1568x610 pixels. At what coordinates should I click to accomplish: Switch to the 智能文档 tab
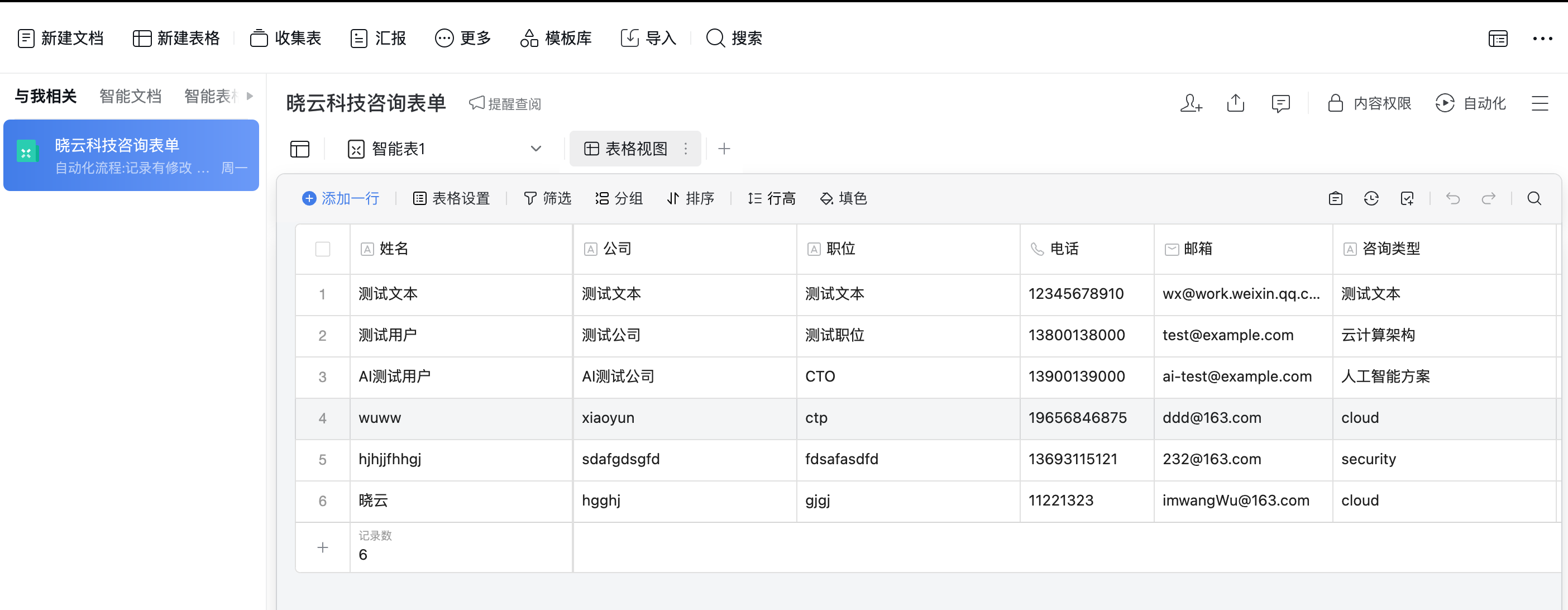130,96
